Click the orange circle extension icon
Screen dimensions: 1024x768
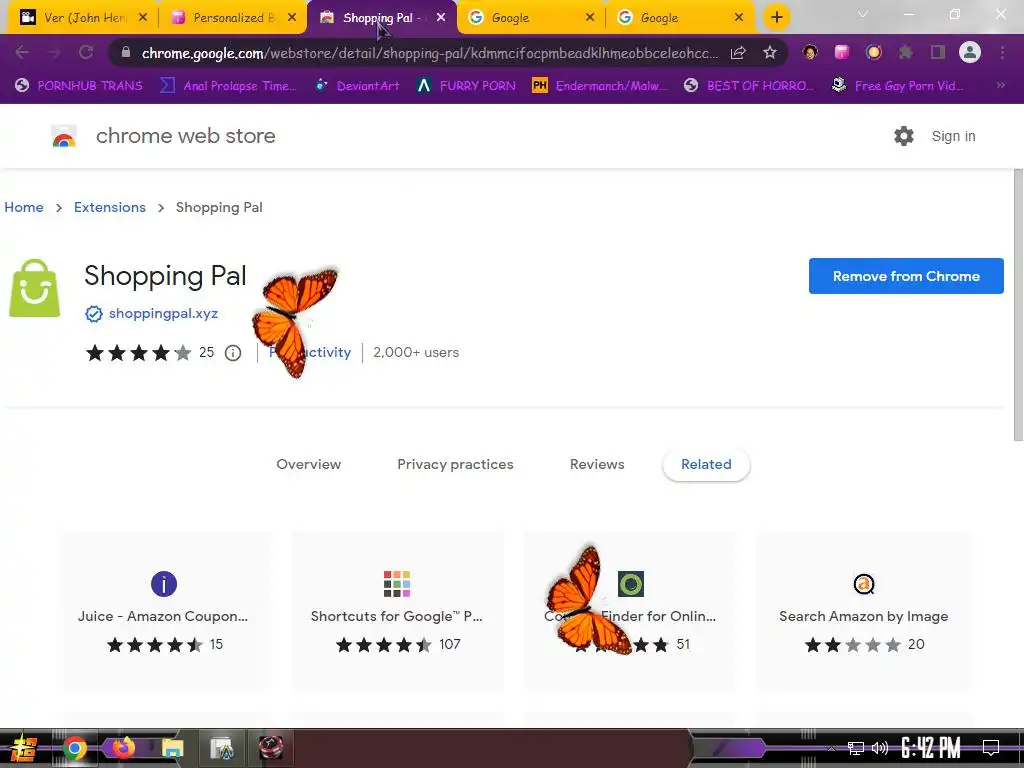click(x=874, y=52)
